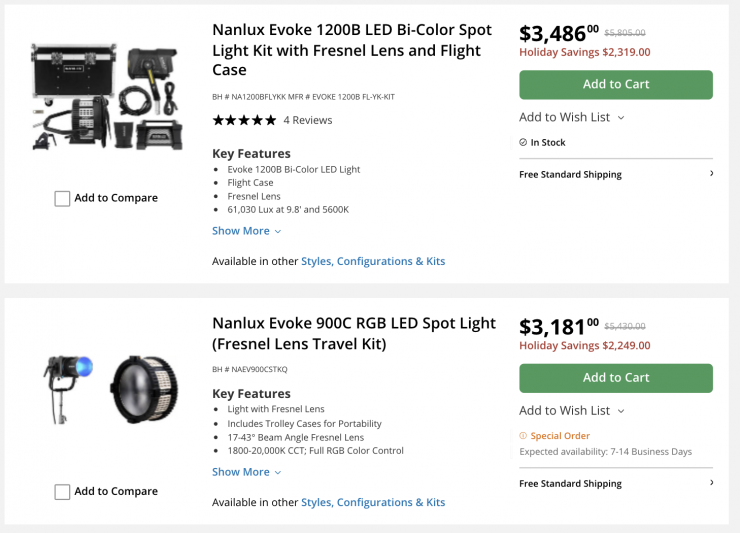Click the 900C Free Standard Shipping arrow

711,483
